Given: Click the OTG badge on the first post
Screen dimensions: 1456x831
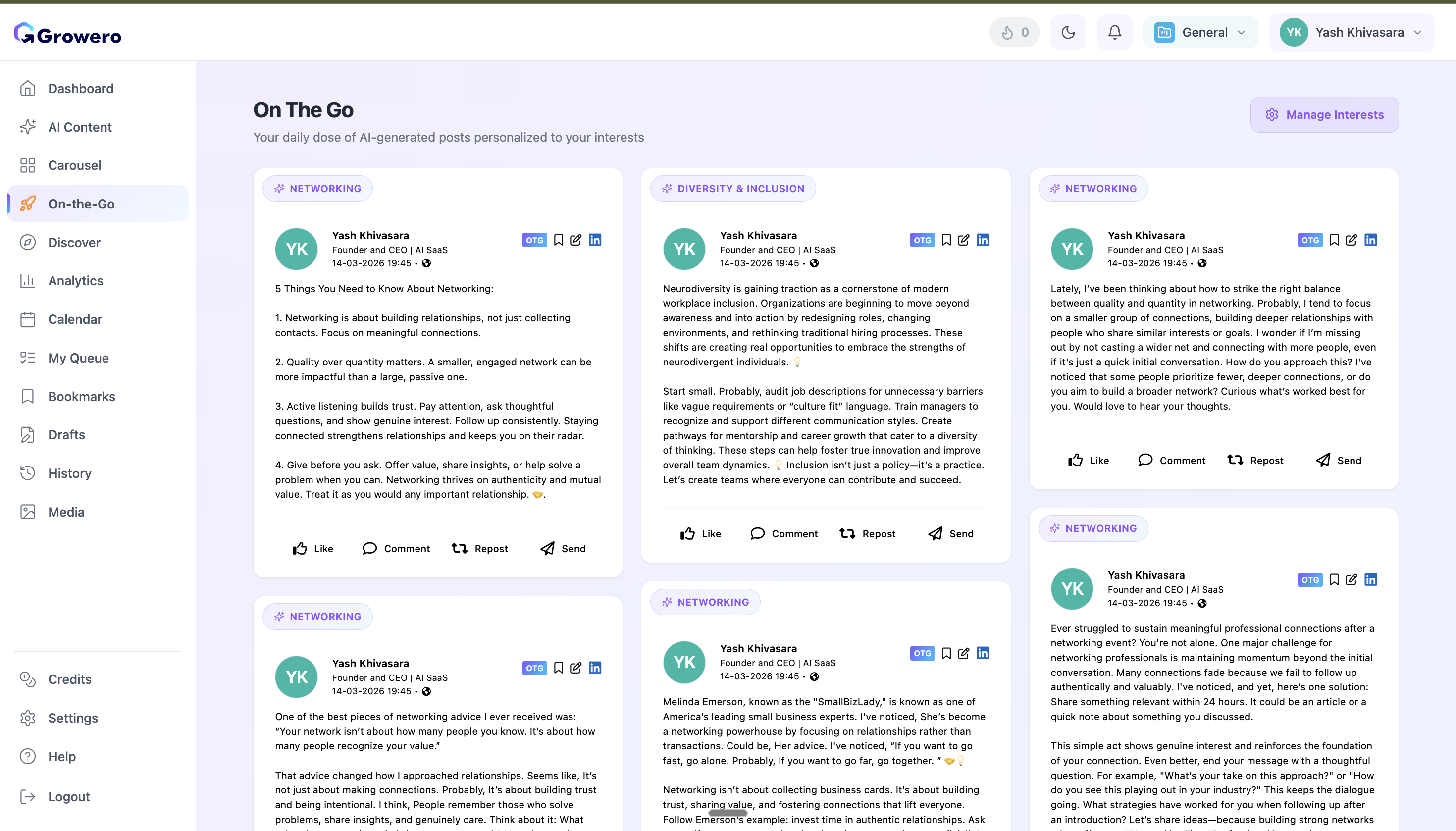Looking at the screenshot, I should [534, 240].
